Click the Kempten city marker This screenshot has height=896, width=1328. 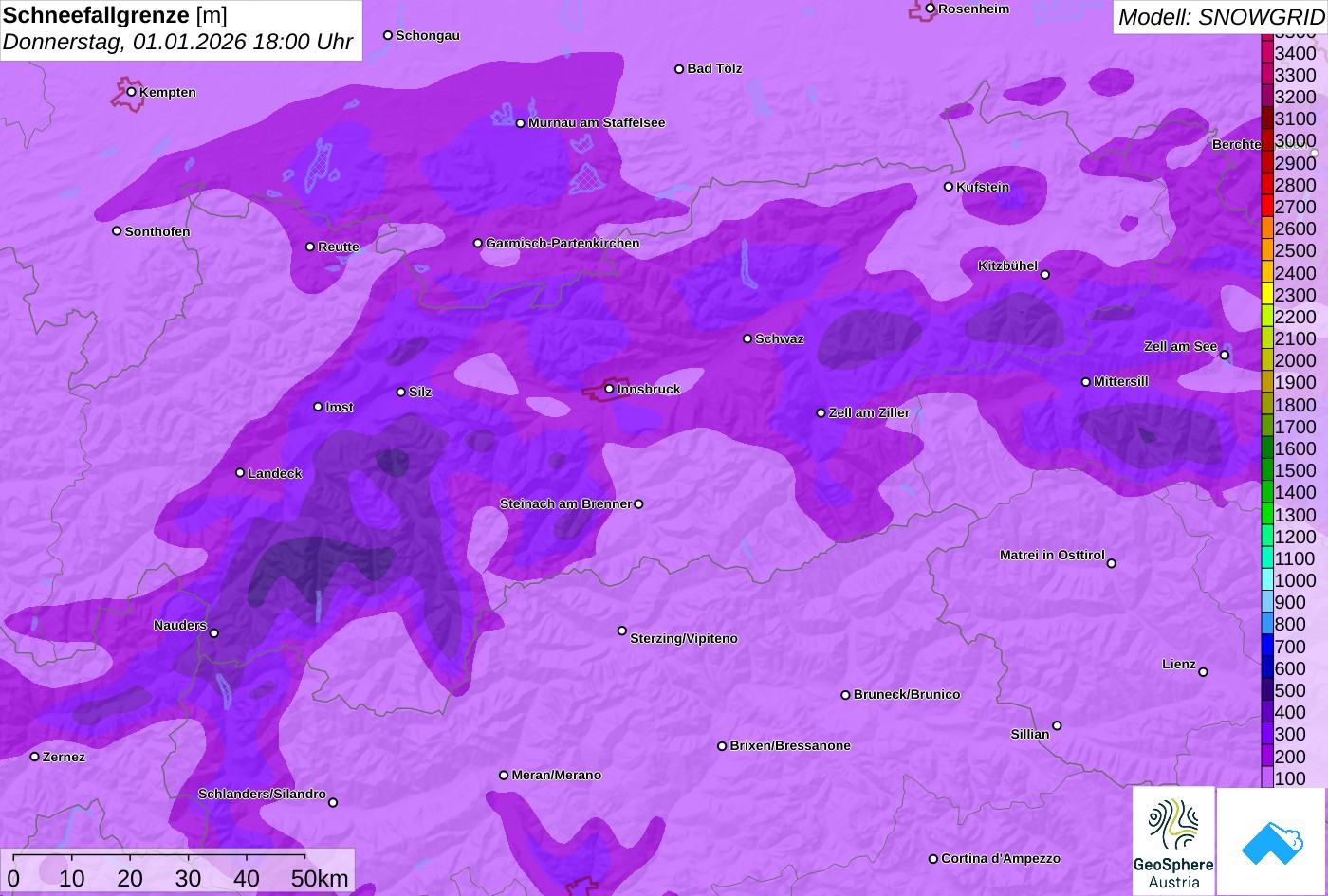click(132, 92)
